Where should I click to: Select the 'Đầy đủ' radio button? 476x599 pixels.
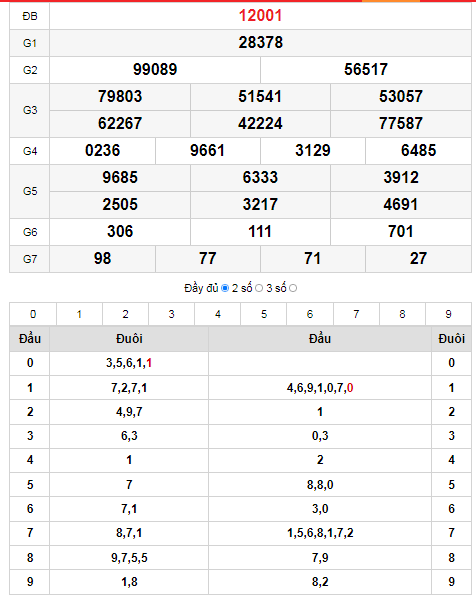tap(225, 288)
